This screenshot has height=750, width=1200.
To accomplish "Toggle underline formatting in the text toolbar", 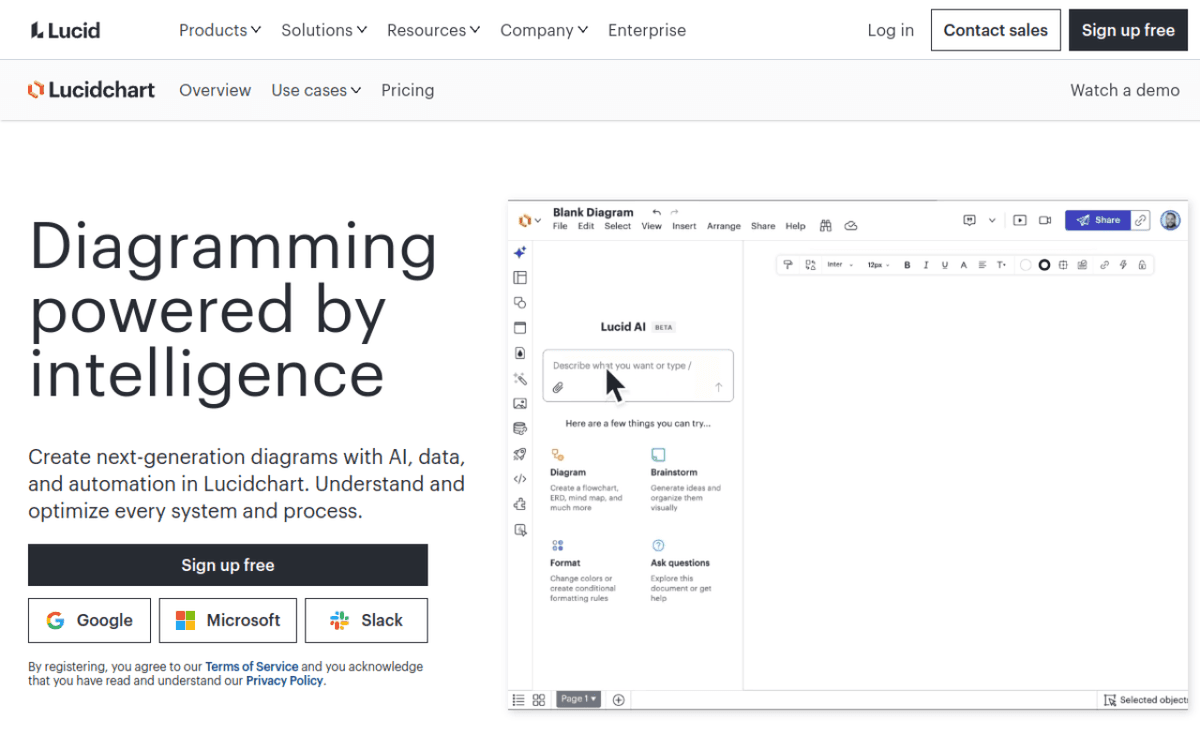I will tap(945, 264).
